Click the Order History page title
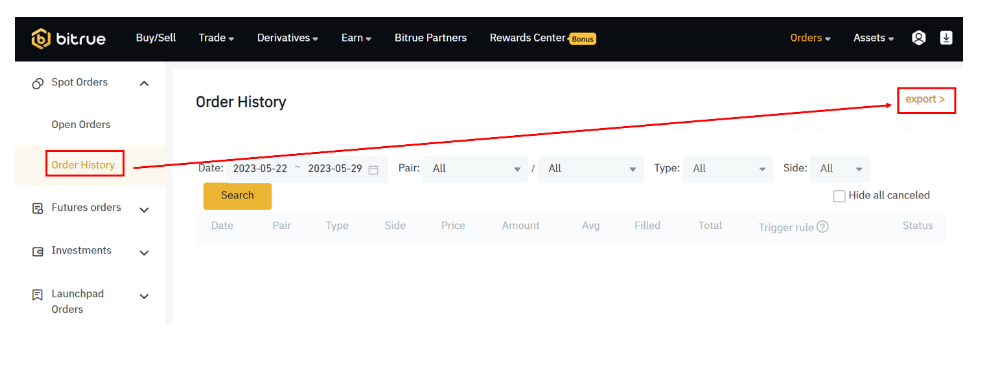This screenshot has width=993, height=370. click(241, 102)
